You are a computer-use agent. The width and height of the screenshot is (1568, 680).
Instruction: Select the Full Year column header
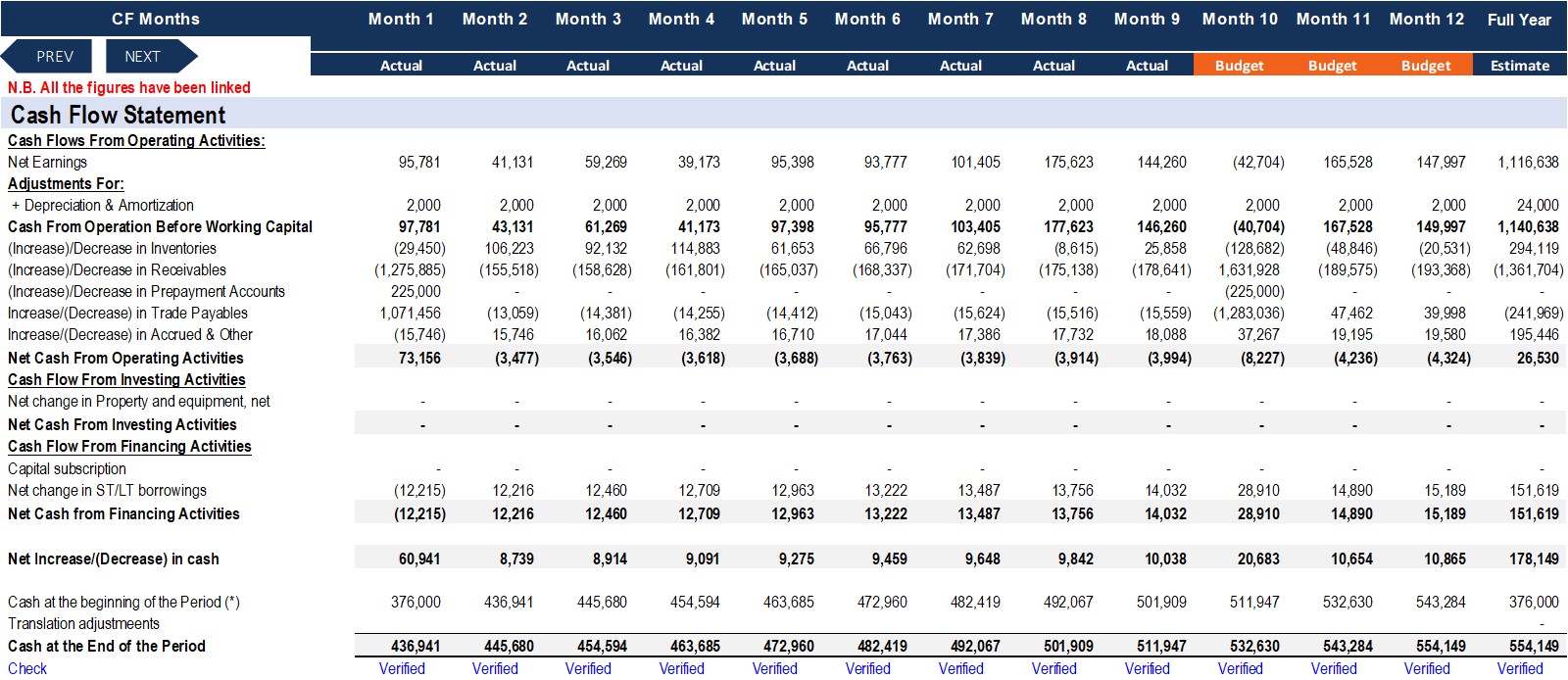coord(1519,20)
